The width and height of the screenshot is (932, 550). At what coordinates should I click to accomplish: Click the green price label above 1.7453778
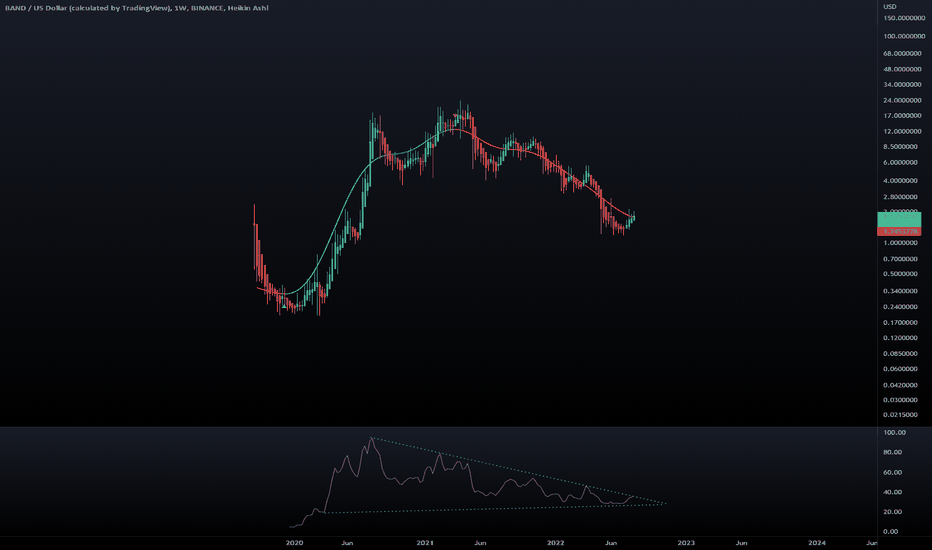tap(899, 219)
